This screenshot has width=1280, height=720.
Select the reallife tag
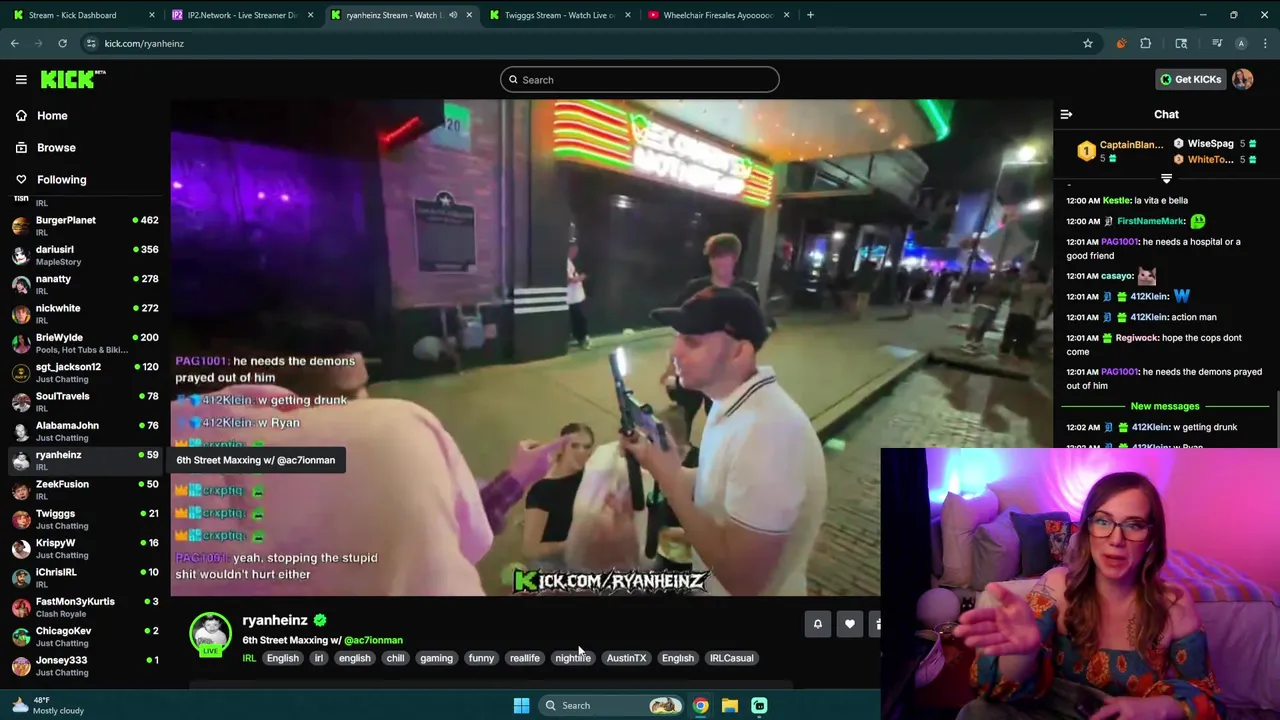coord(524,658)
